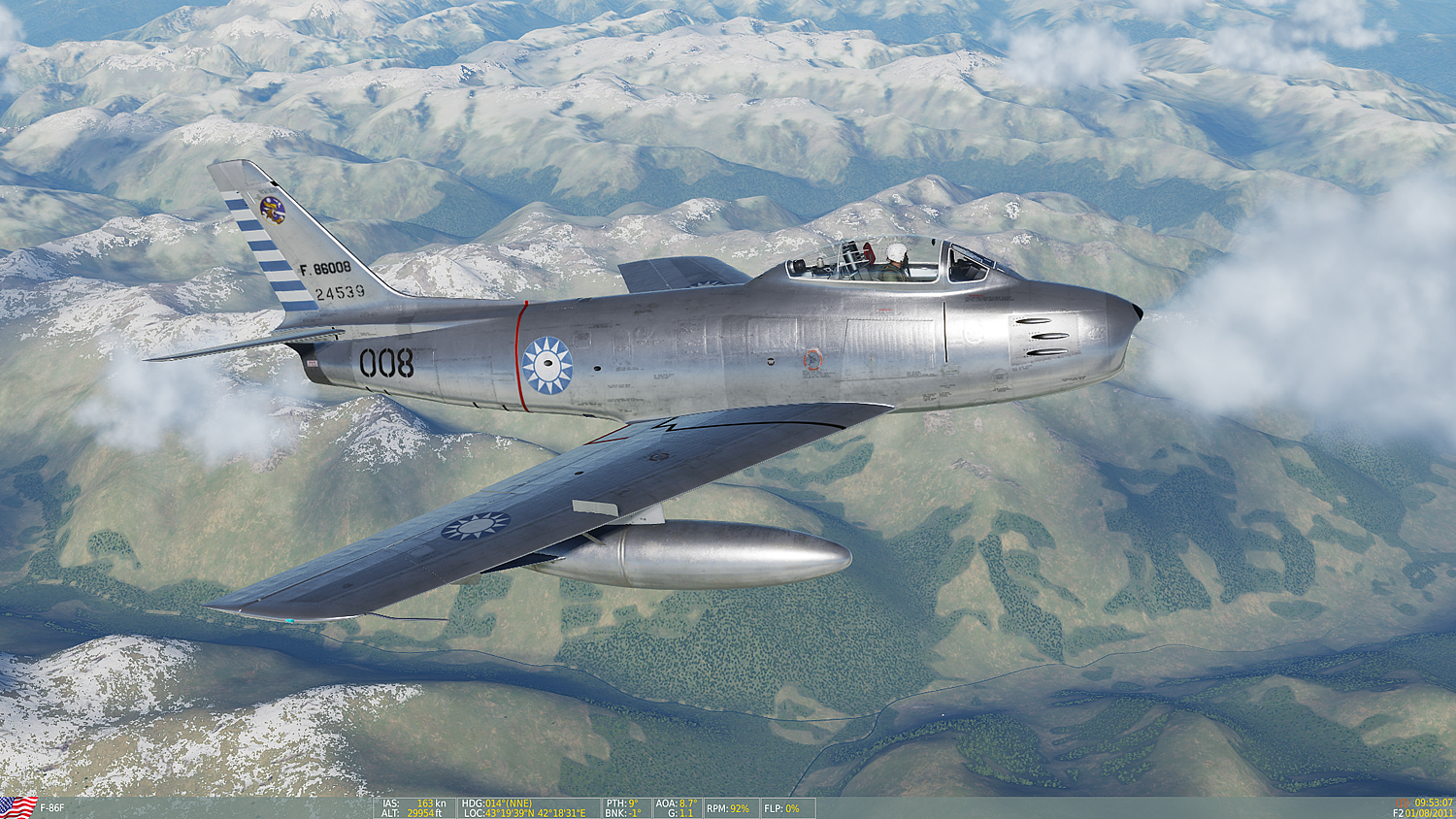Click the F-86F aircraft name label

tap(52, 808)
